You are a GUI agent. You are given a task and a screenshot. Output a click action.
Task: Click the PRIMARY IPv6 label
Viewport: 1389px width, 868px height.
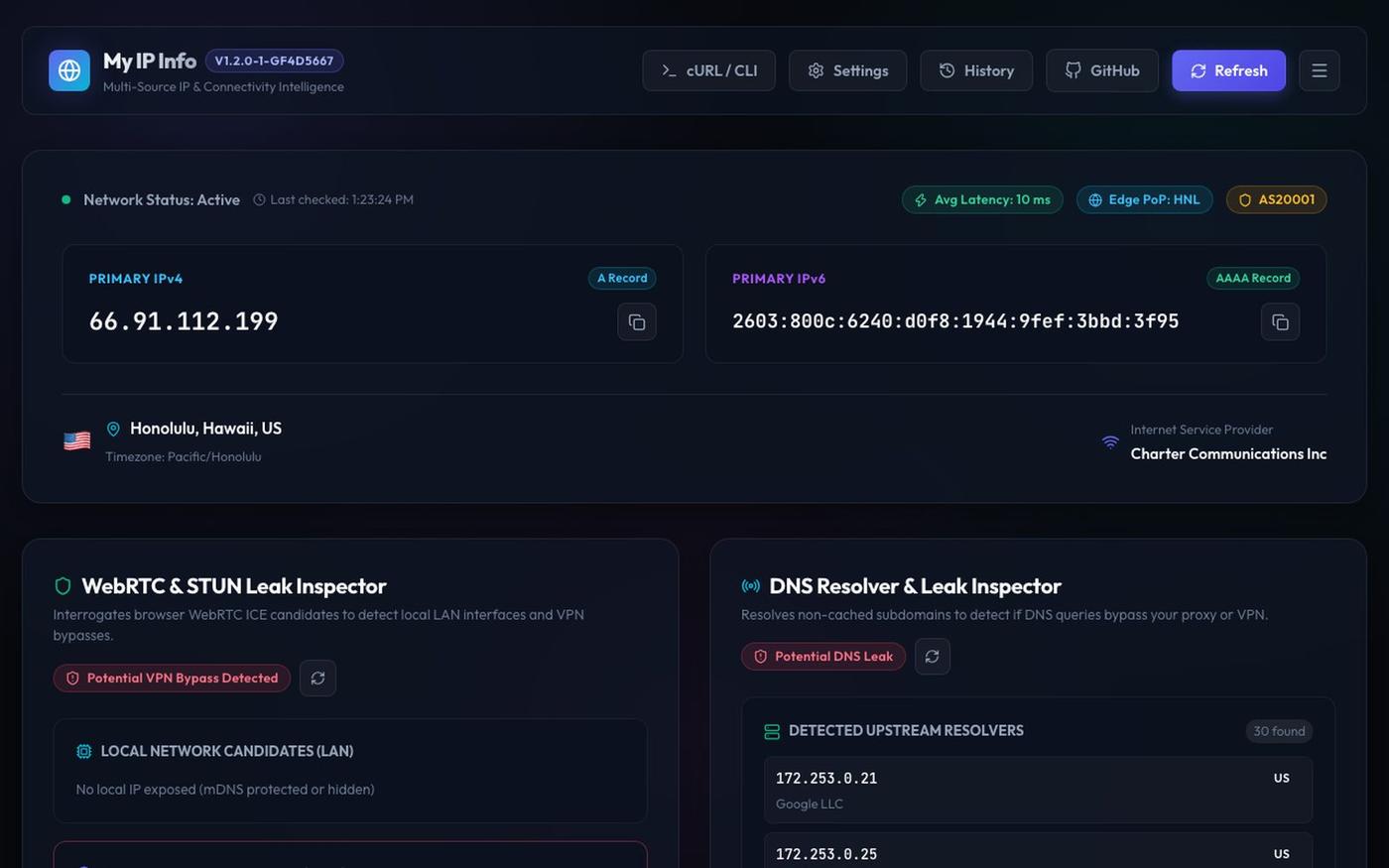tap(779, 279)
